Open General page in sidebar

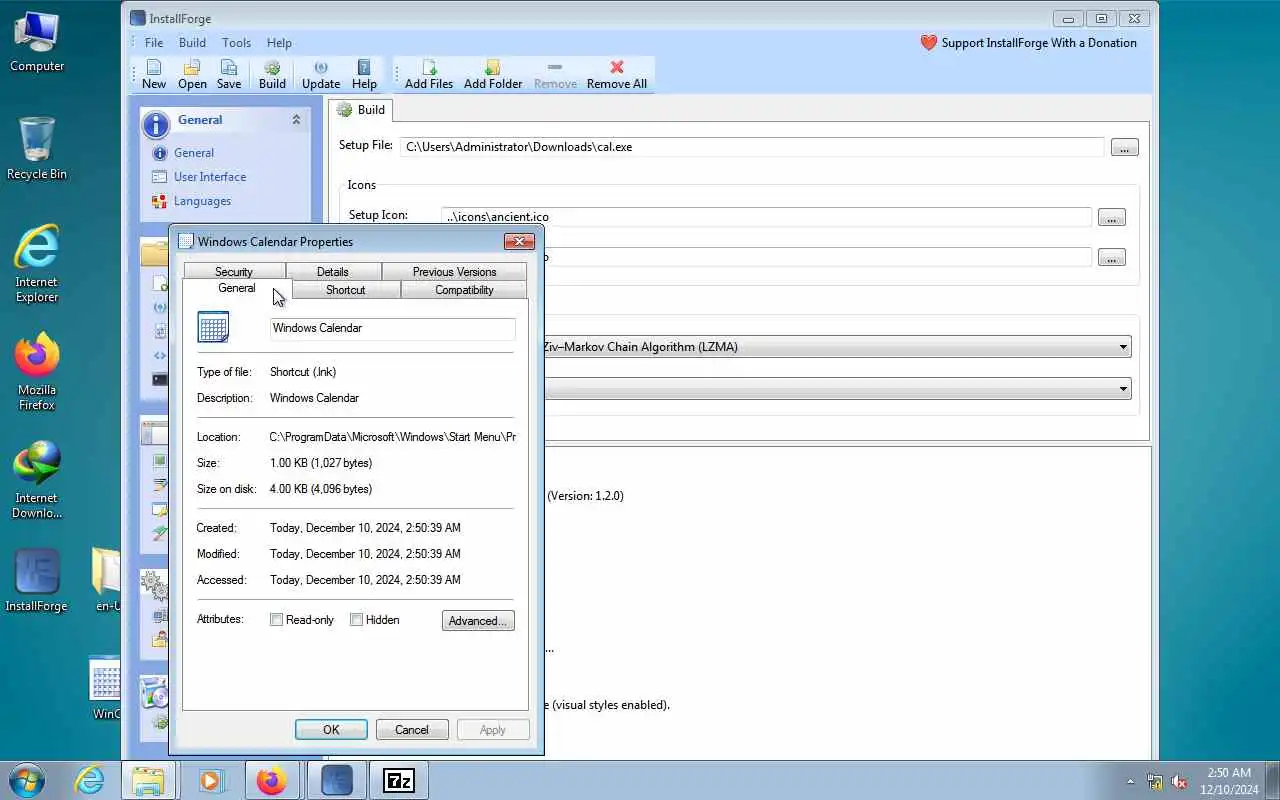click(x=194, y=153)
